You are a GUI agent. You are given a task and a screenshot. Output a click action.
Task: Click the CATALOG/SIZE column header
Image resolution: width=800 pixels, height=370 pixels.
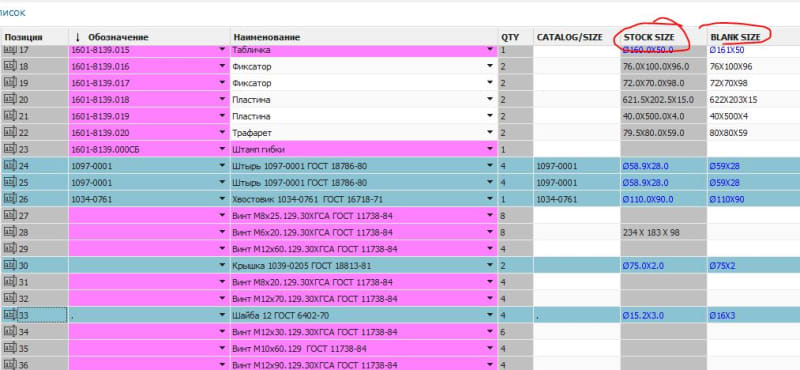click(576, 37)
